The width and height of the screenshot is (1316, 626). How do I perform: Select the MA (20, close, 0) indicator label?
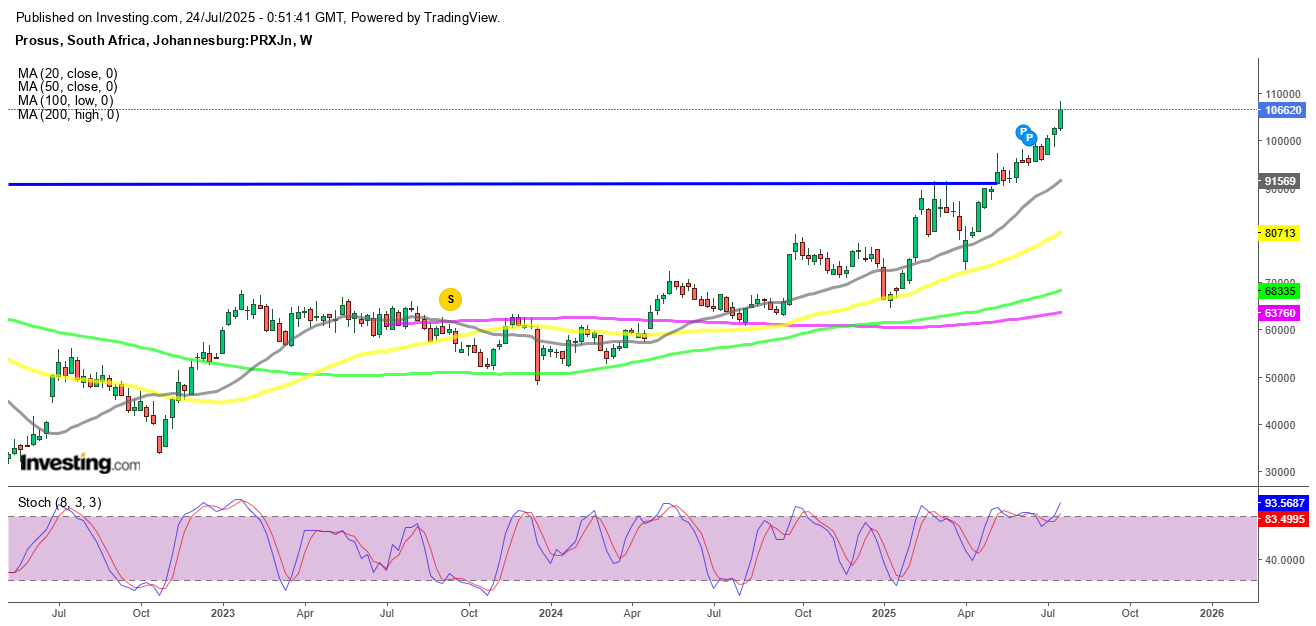67,73
